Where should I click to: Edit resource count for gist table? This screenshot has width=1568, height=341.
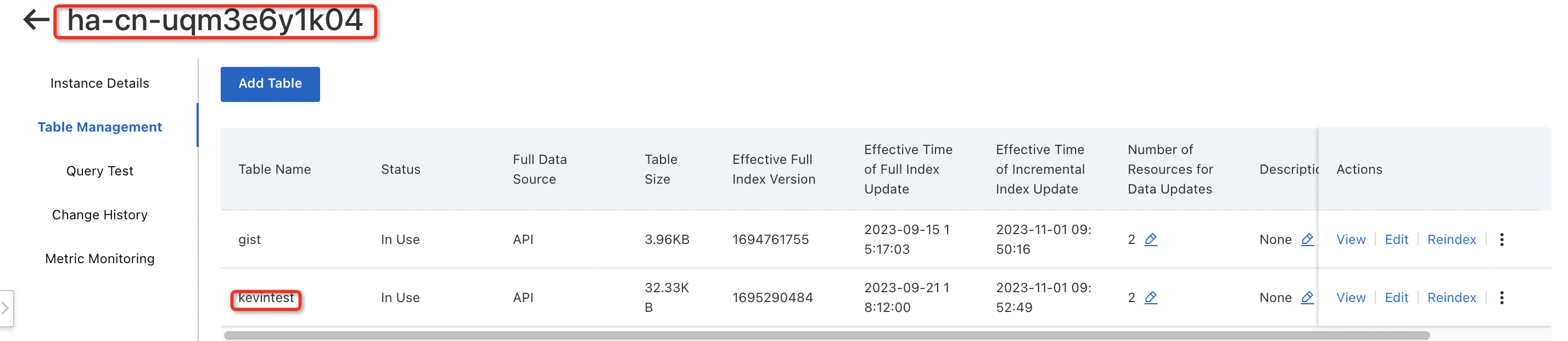[1150, 240]
